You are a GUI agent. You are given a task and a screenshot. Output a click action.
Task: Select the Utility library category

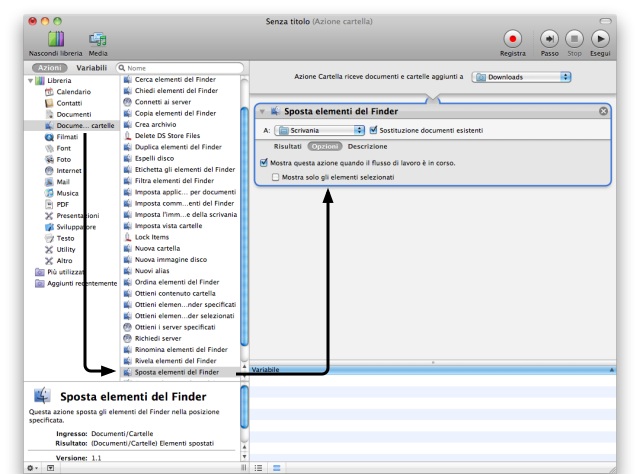pyautogui.click(x=66, y=249)
